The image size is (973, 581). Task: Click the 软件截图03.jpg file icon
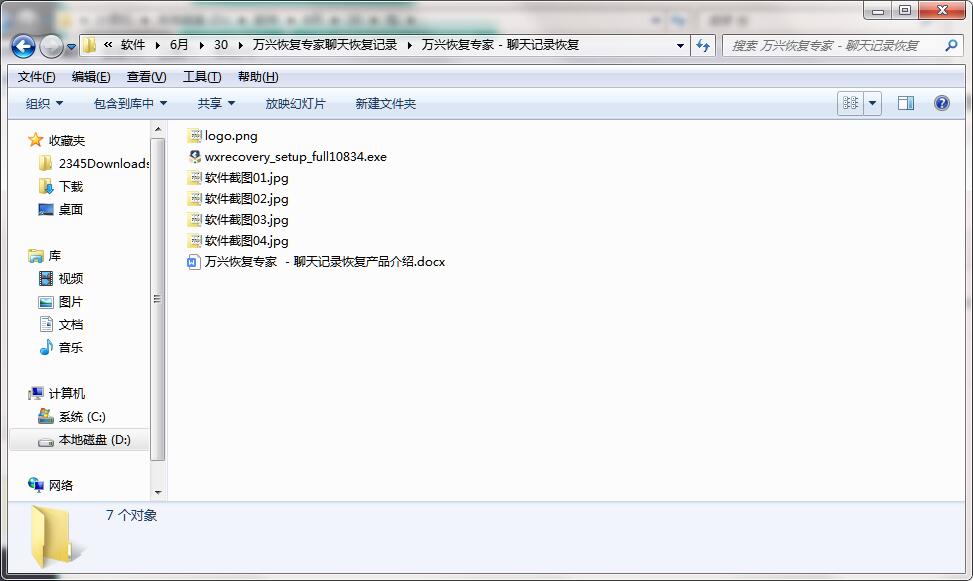point(195,220)
